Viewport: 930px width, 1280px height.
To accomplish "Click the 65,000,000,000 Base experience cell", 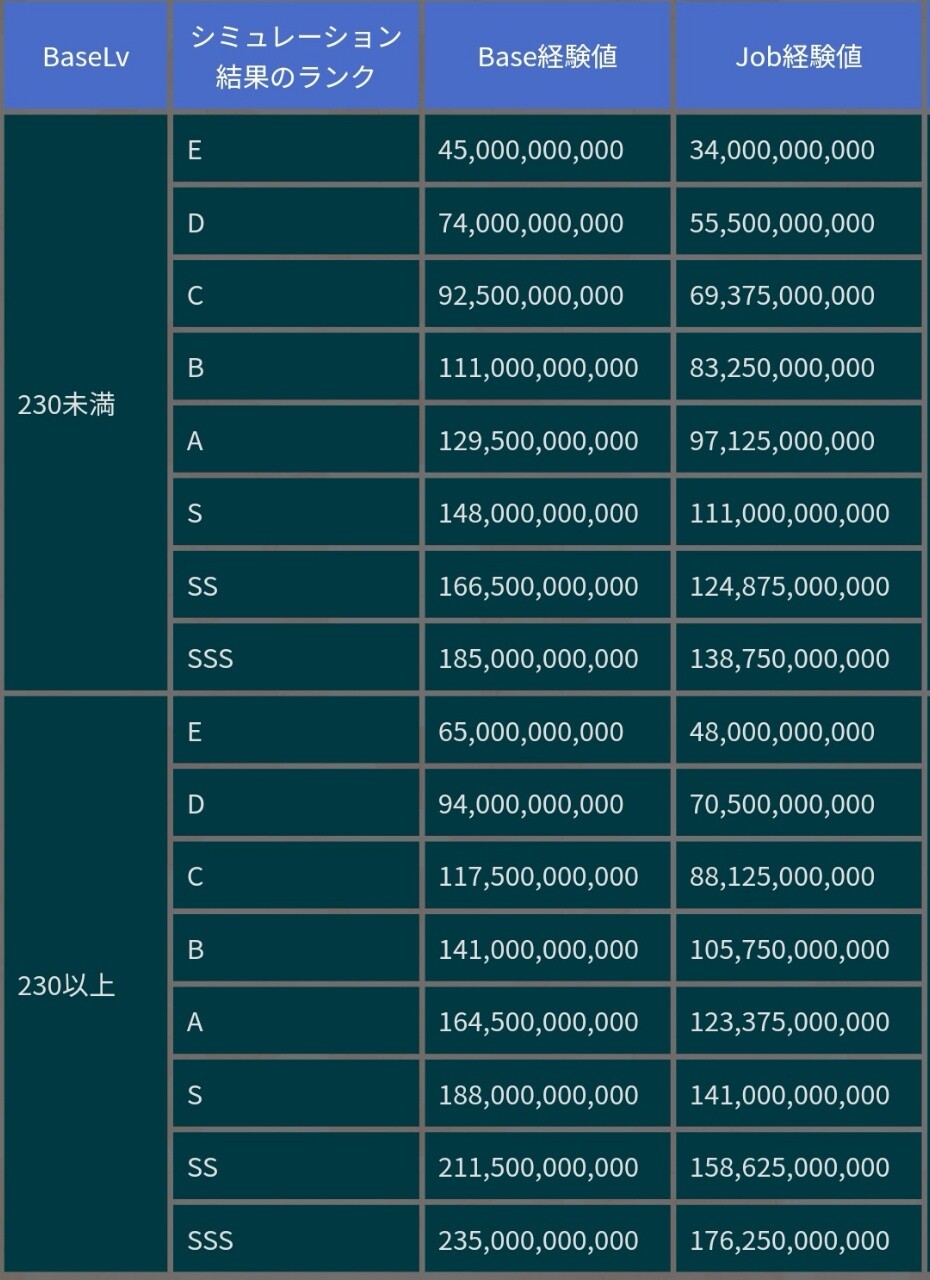I will point(531,732).
